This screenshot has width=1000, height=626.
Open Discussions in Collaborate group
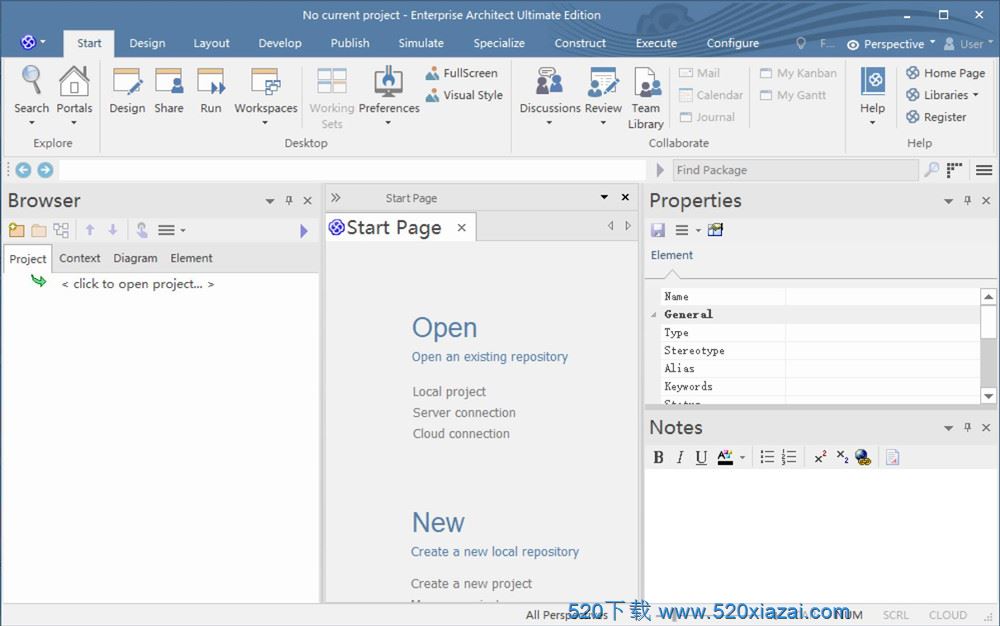click(x=550, y=94)
